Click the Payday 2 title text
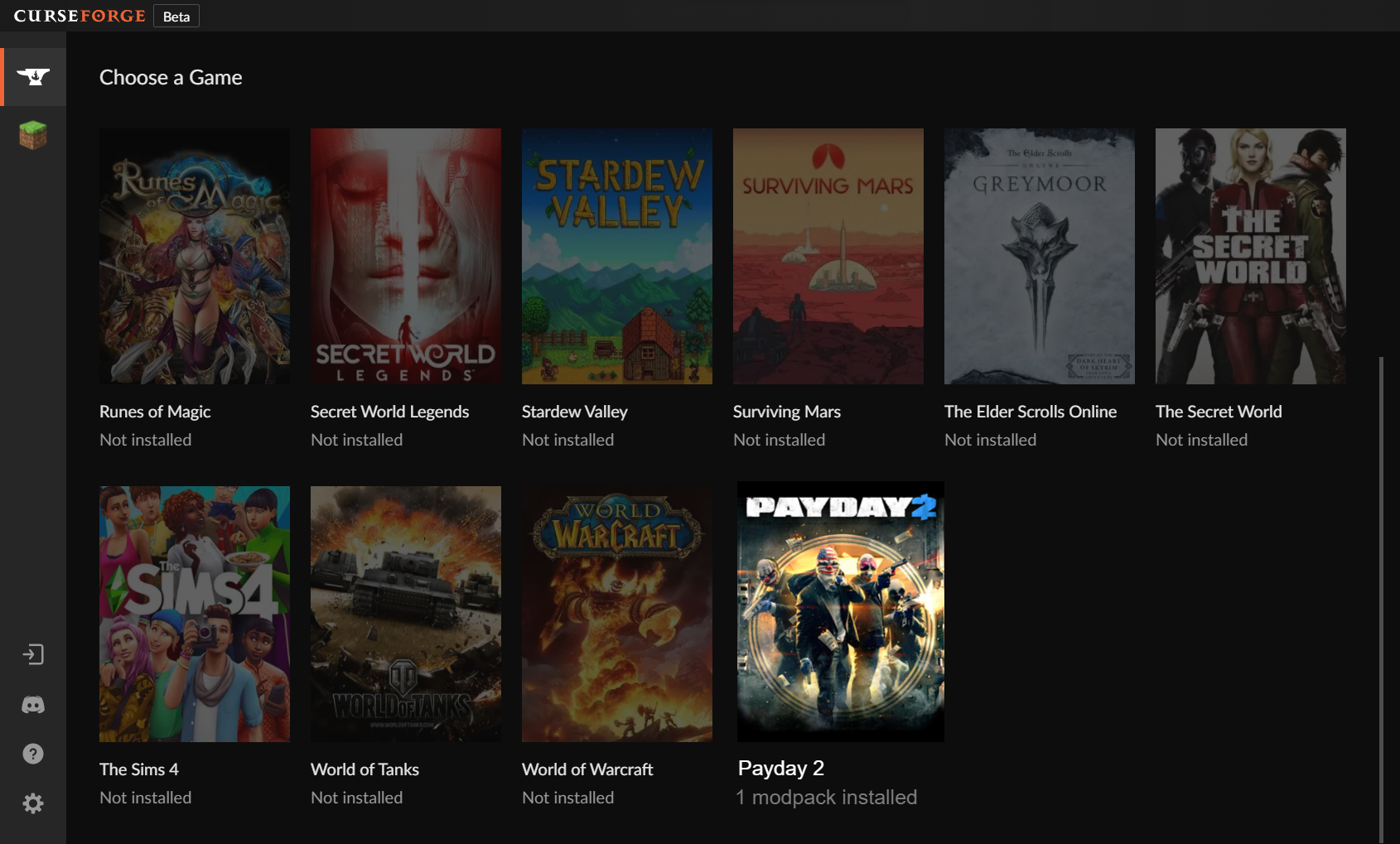Viewport: 1400px width, 844px height. (781, 768)
